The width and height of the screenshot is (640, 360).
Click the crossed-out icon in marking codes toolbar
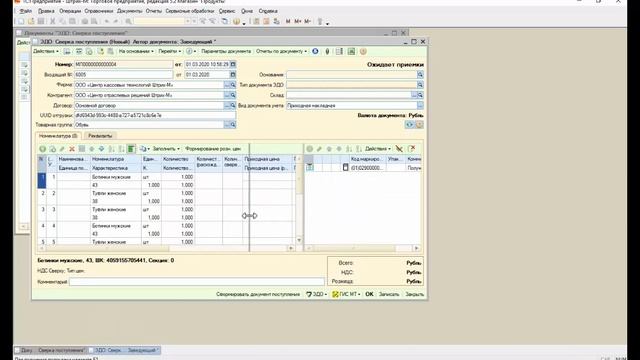(399, 149)
